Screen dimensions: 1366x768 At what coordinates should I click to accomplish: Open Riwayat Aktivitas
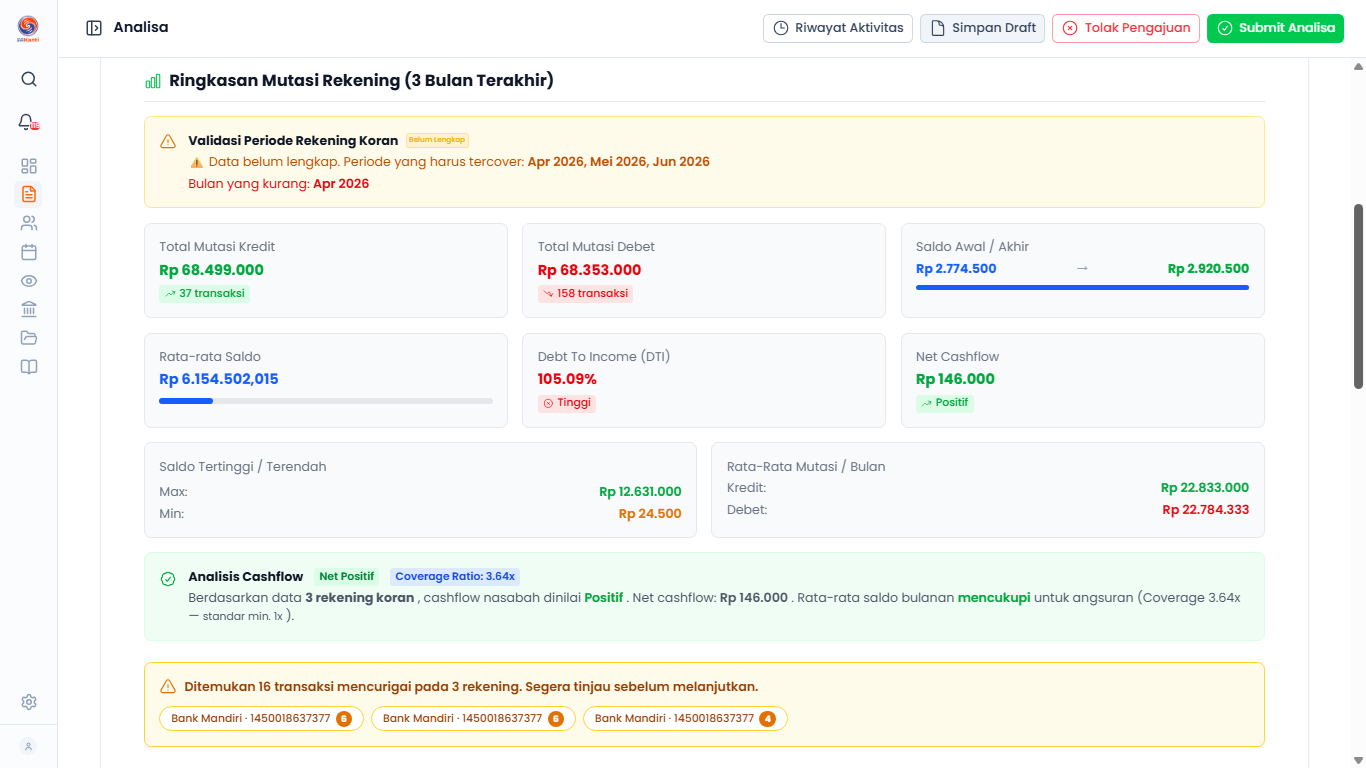coord(838,28)
